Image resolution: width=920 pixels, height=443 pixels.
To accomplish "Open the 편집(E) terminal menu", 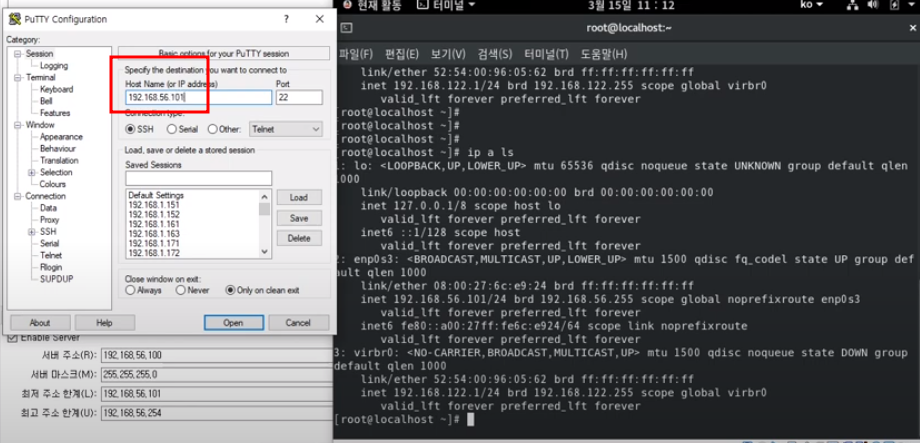I will (401, 54).
